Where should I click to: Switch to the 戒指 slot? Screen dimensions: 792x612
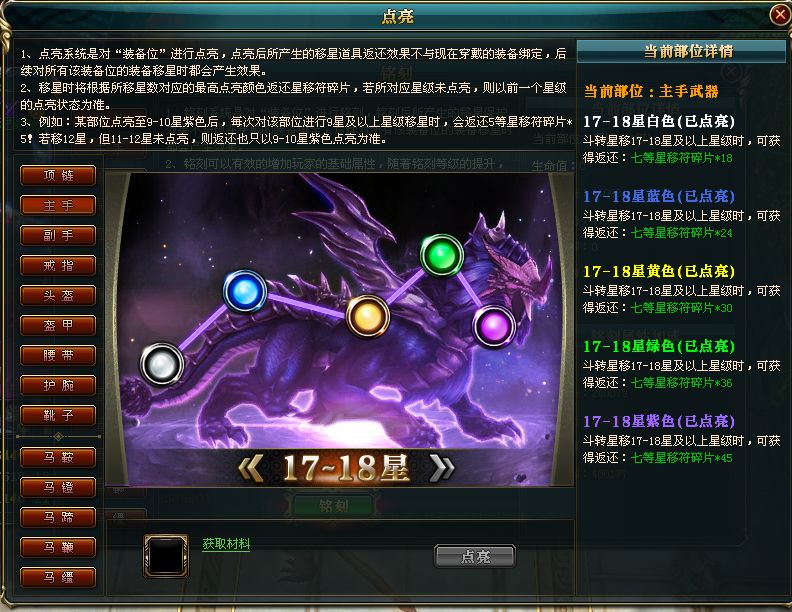tap(58, 266)
